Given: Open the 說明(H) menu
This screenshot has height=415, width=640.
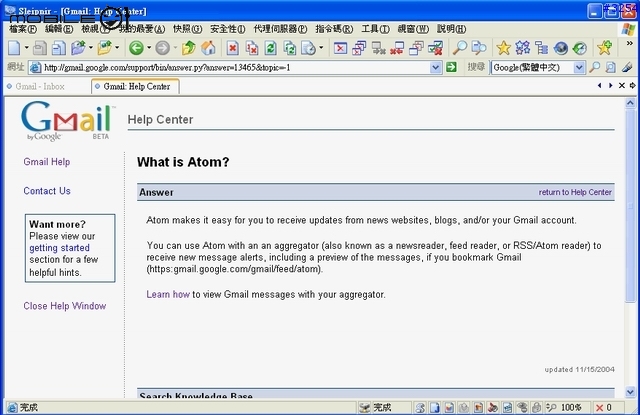Looking at the screenshot, I should pyautogui.click(x=451, y=29).
